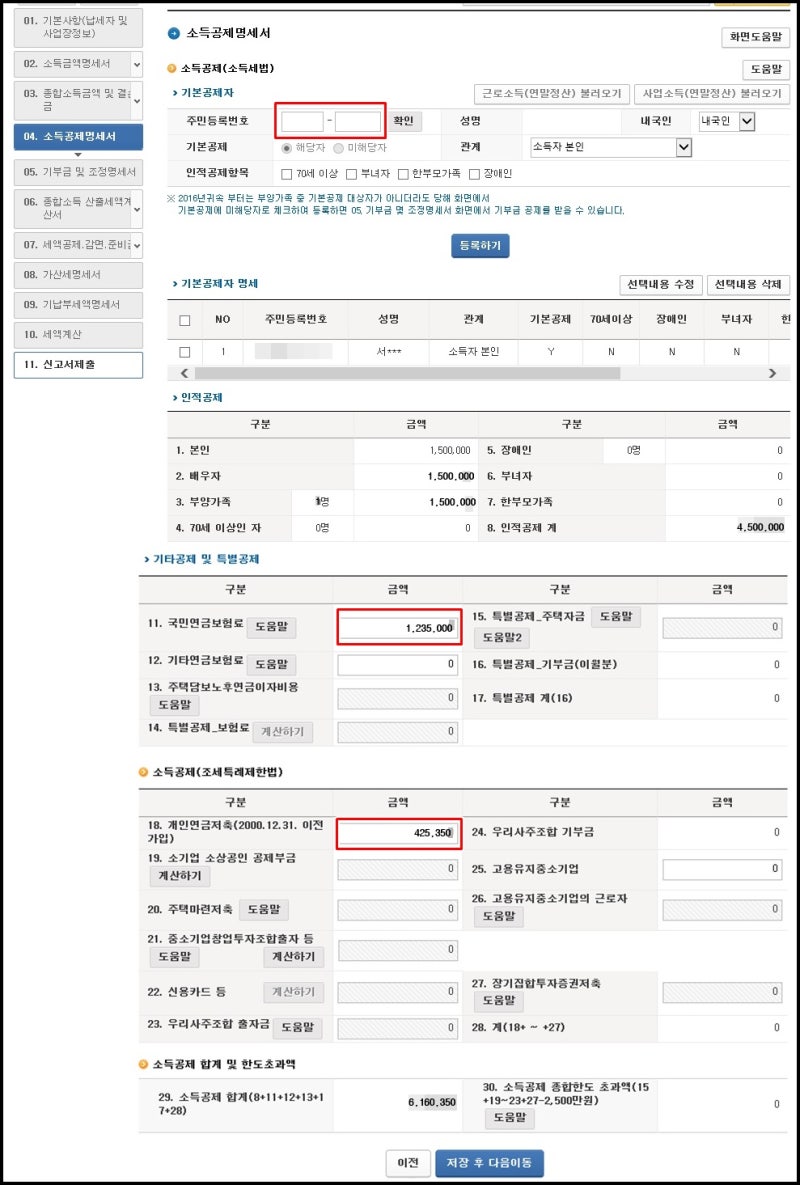The width and height of the screenshot is (800, 1185).
Task: Expand the 06. 종합소득 산출세액계산서 sidebar chevron
Action: (x=137, y=209)
